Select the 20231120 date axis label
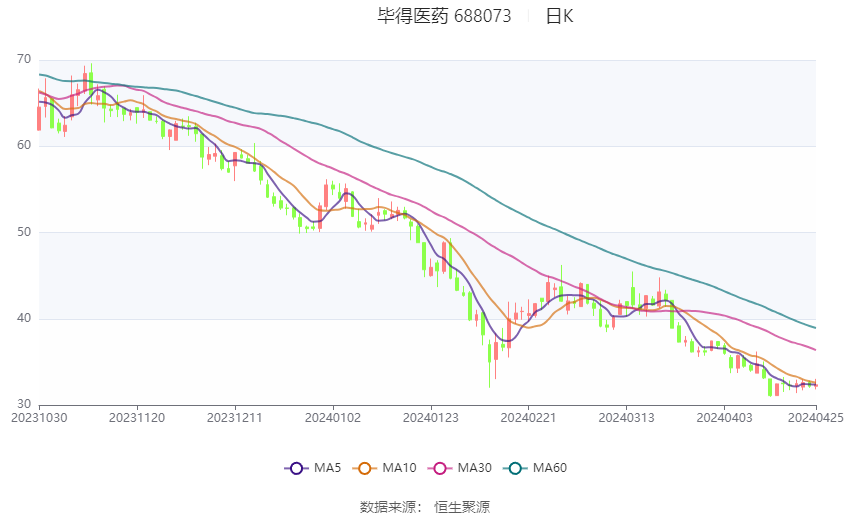850x517 pixels. [x=137, y=418]
